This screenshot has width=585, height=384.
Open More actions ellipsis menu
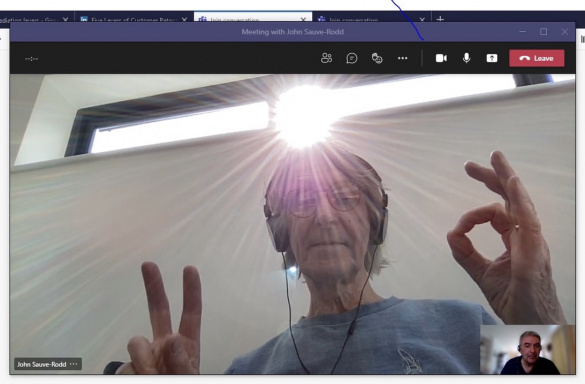click(403, 58)
